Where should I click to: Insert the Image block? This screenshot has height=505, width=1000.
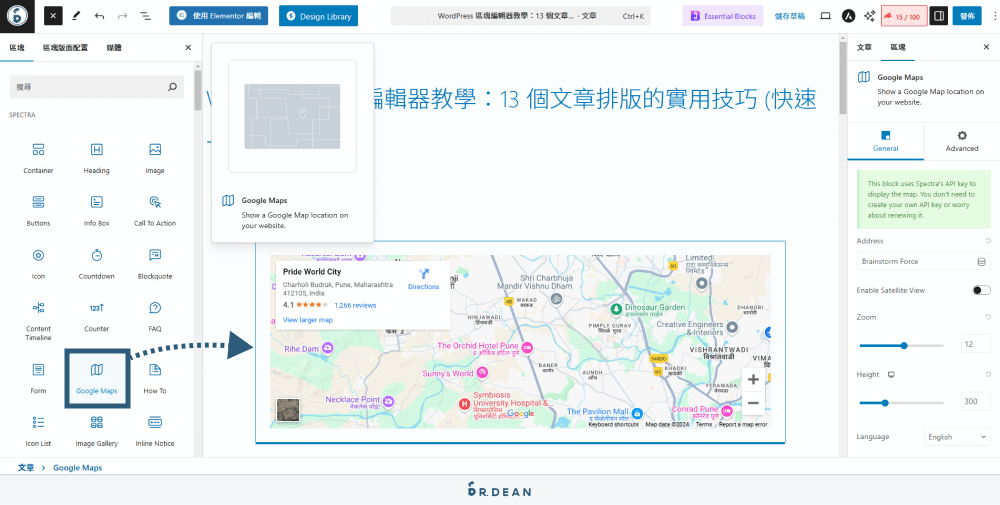154,159
